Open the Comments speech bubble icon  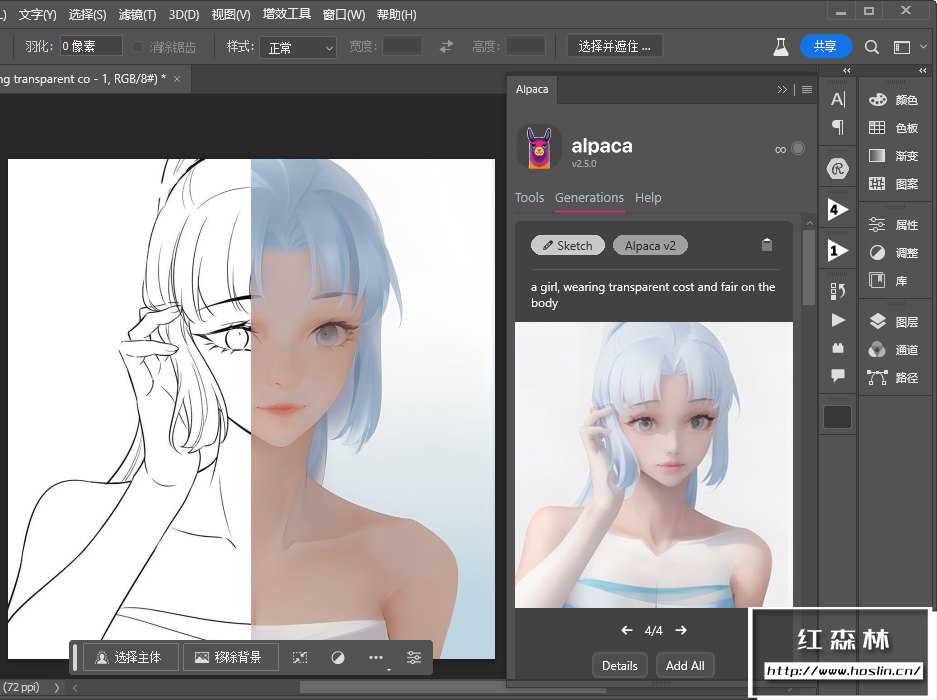coord(838,375)
